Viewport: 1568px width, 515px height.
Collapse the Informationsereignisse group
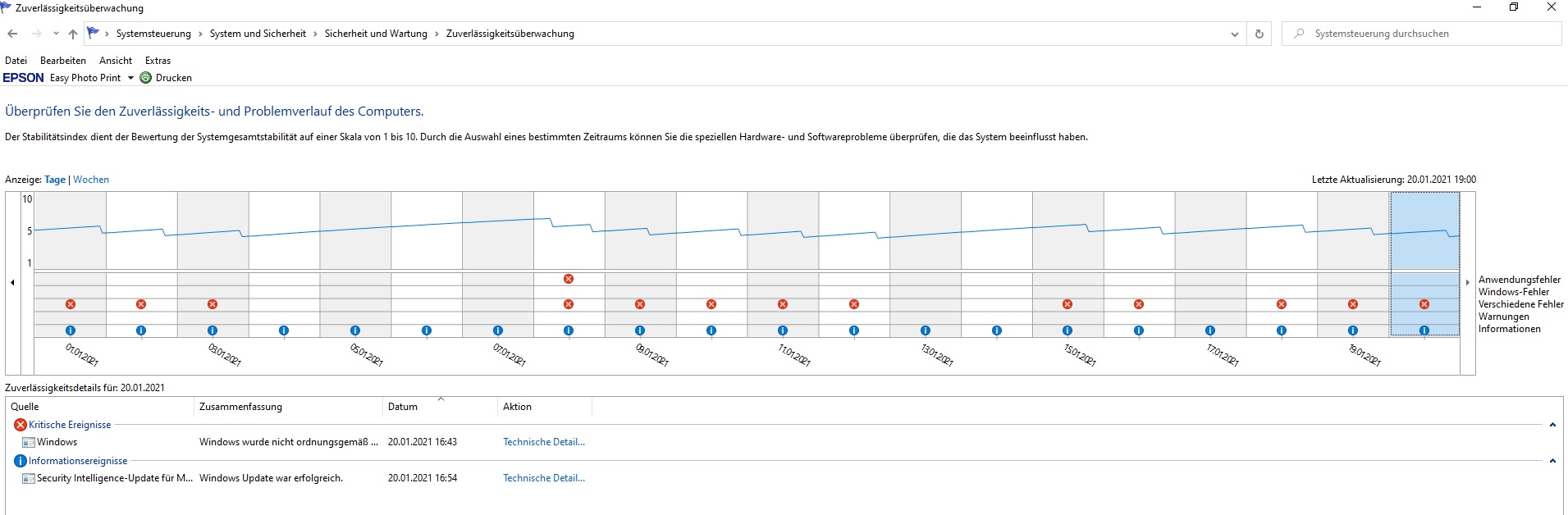pyautogui.click(x=1552, y=461)
